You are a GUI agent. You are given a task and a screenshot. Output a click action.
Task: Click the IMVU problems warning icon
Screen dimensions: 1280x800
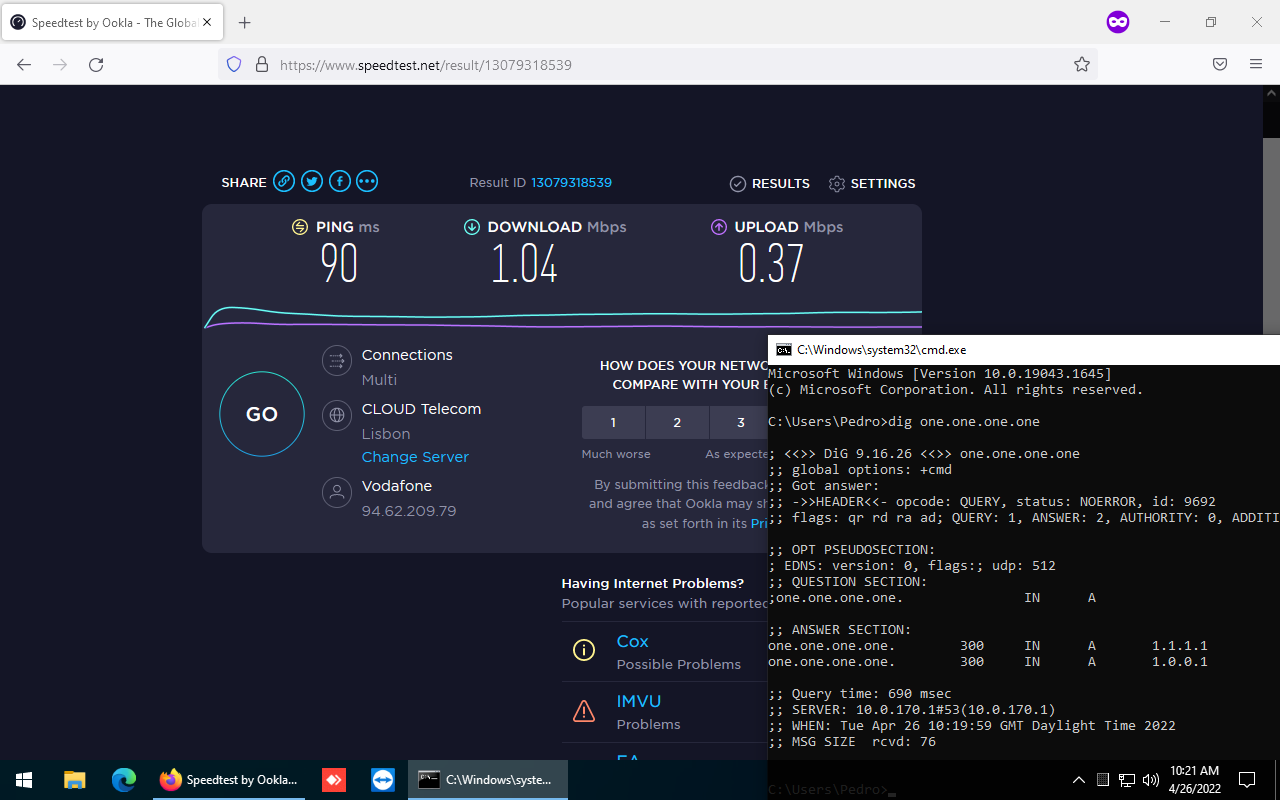(584, 710)
